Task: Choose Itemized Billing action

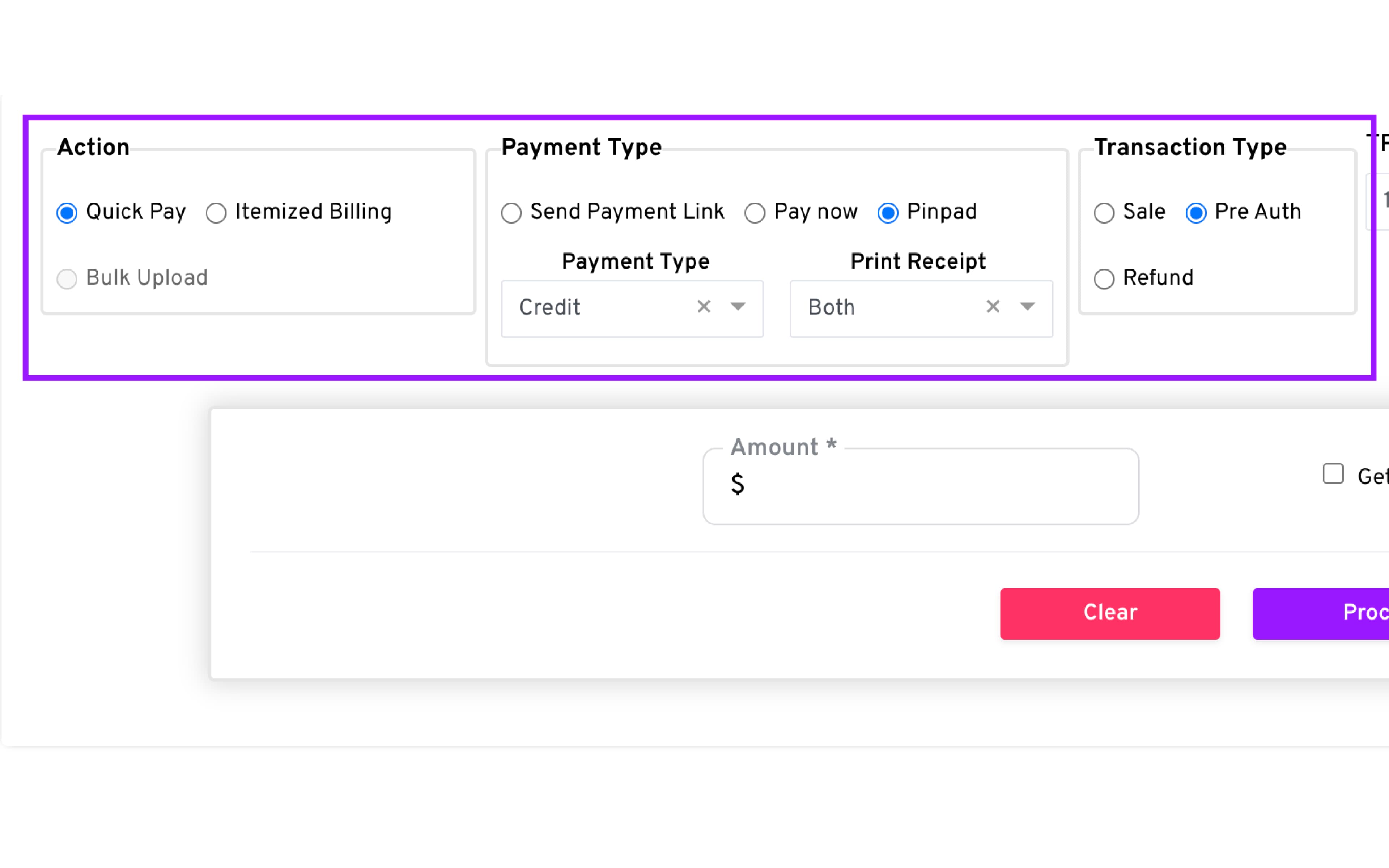Action: point(216,213)
